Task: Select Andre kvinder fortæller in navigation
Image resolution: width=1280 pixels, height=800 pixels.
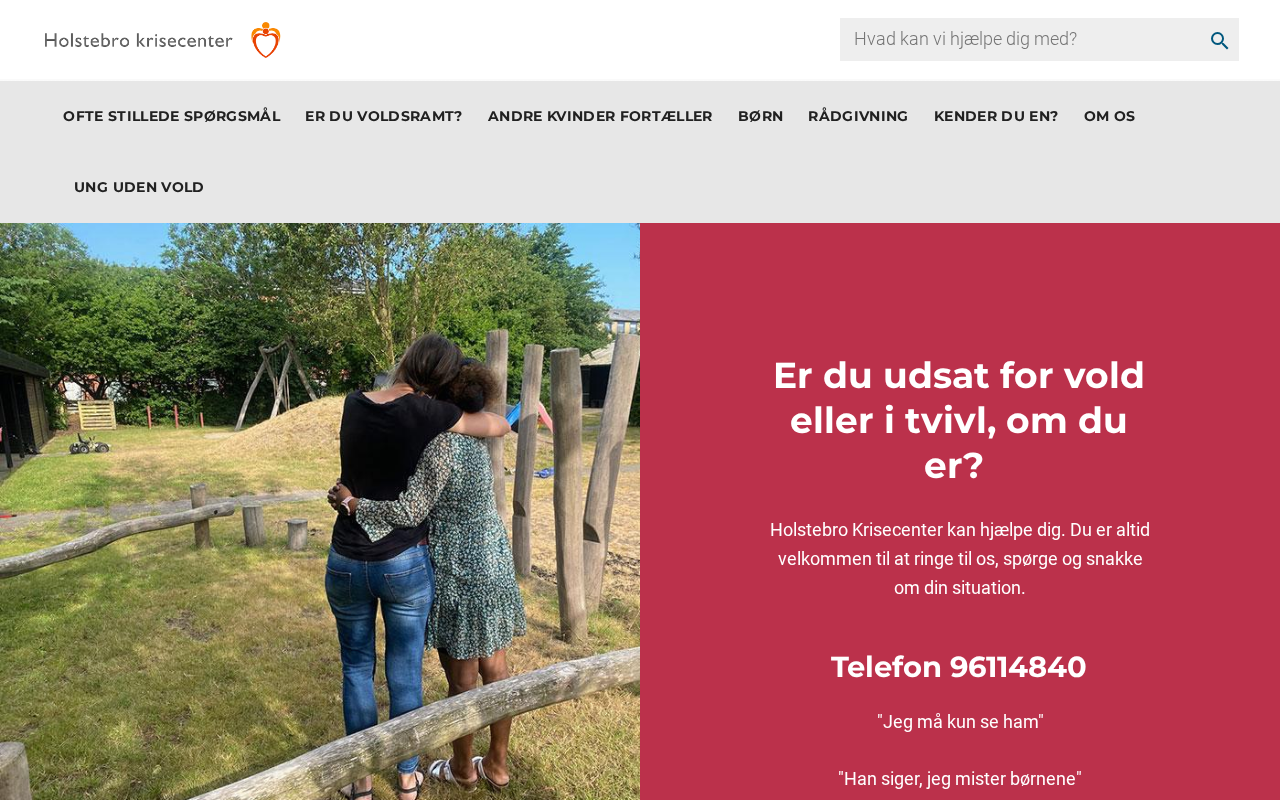Action: (600, 116)
